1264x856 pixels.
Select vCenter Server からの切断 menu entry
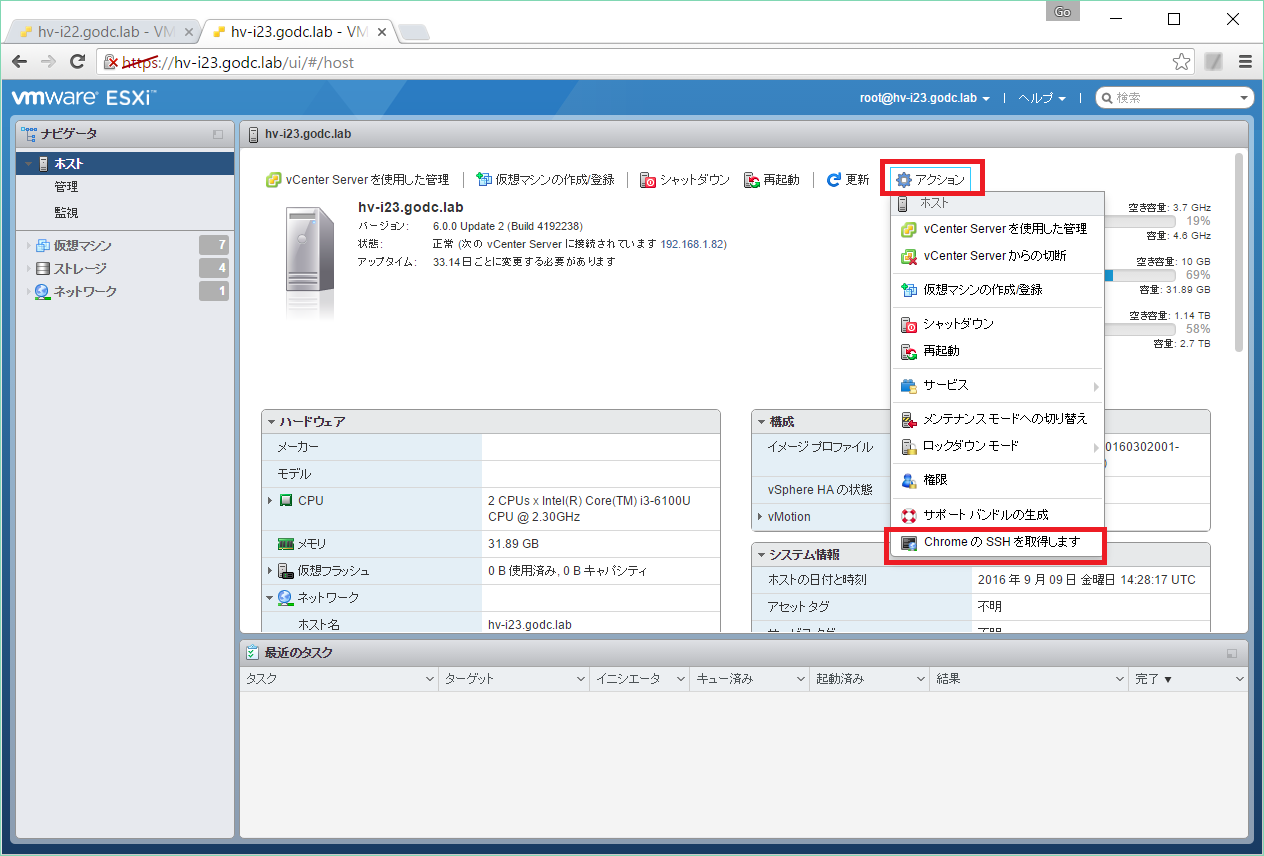[x=997, y=256]
